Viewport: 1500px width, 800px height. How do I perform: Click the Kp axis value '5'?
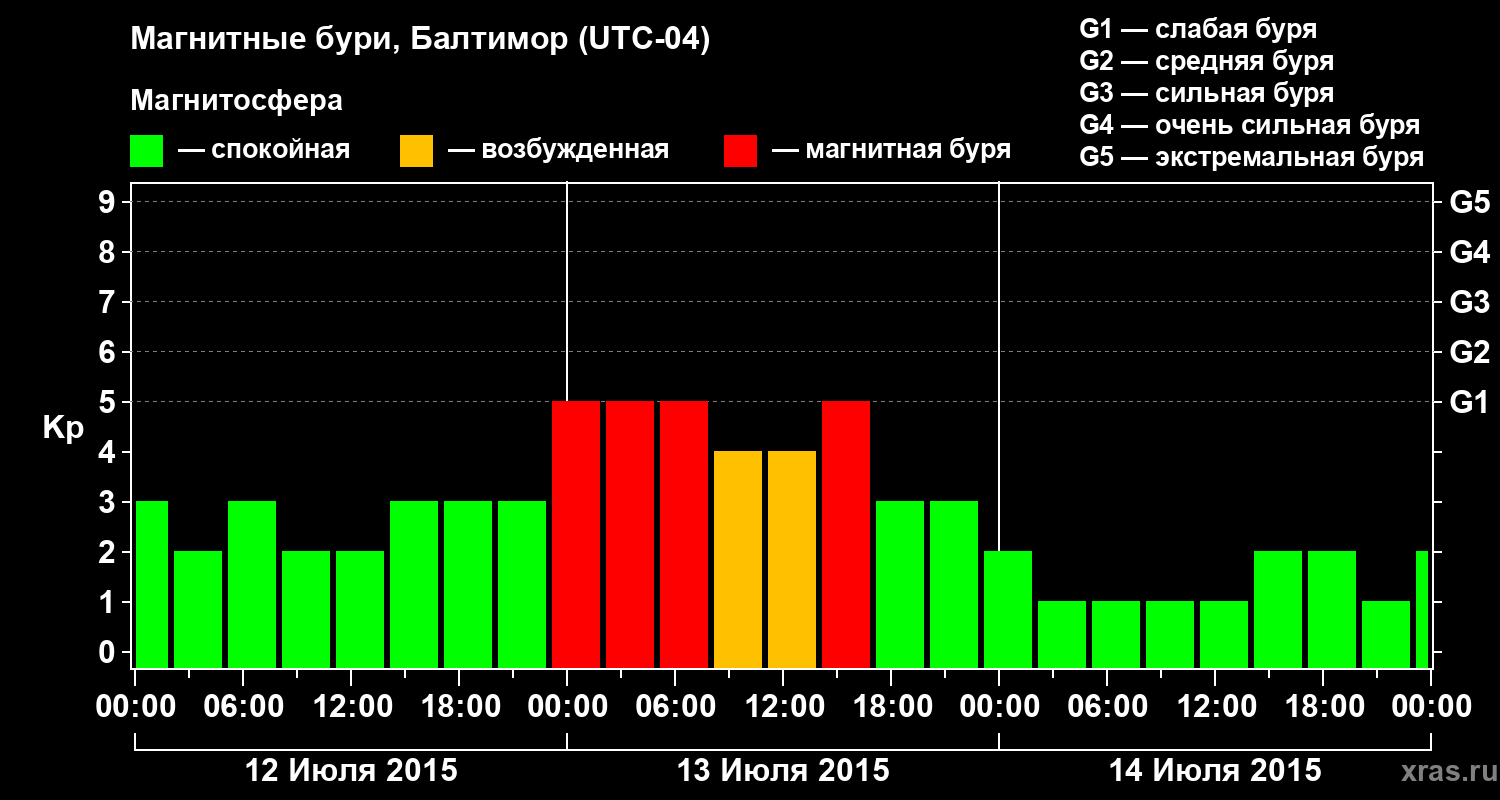coord(109,402)
